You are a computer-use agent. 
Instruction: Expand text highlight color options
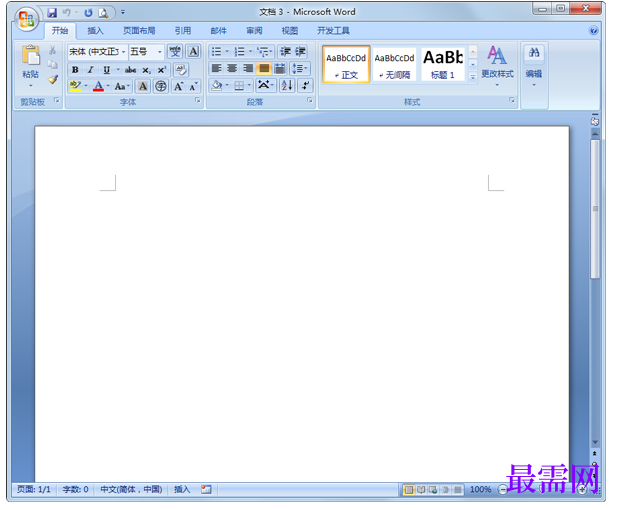pyautogui.click(x=86, y=86)
